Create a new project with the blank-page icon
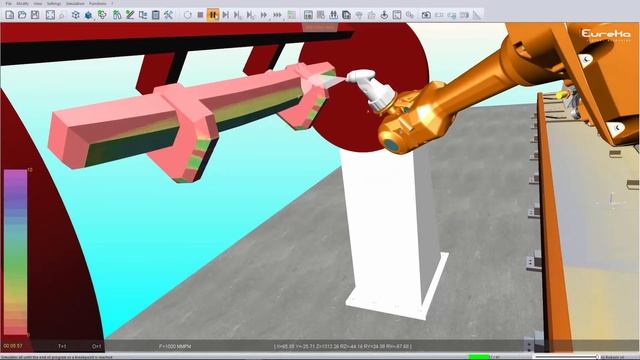 [9, 15]
